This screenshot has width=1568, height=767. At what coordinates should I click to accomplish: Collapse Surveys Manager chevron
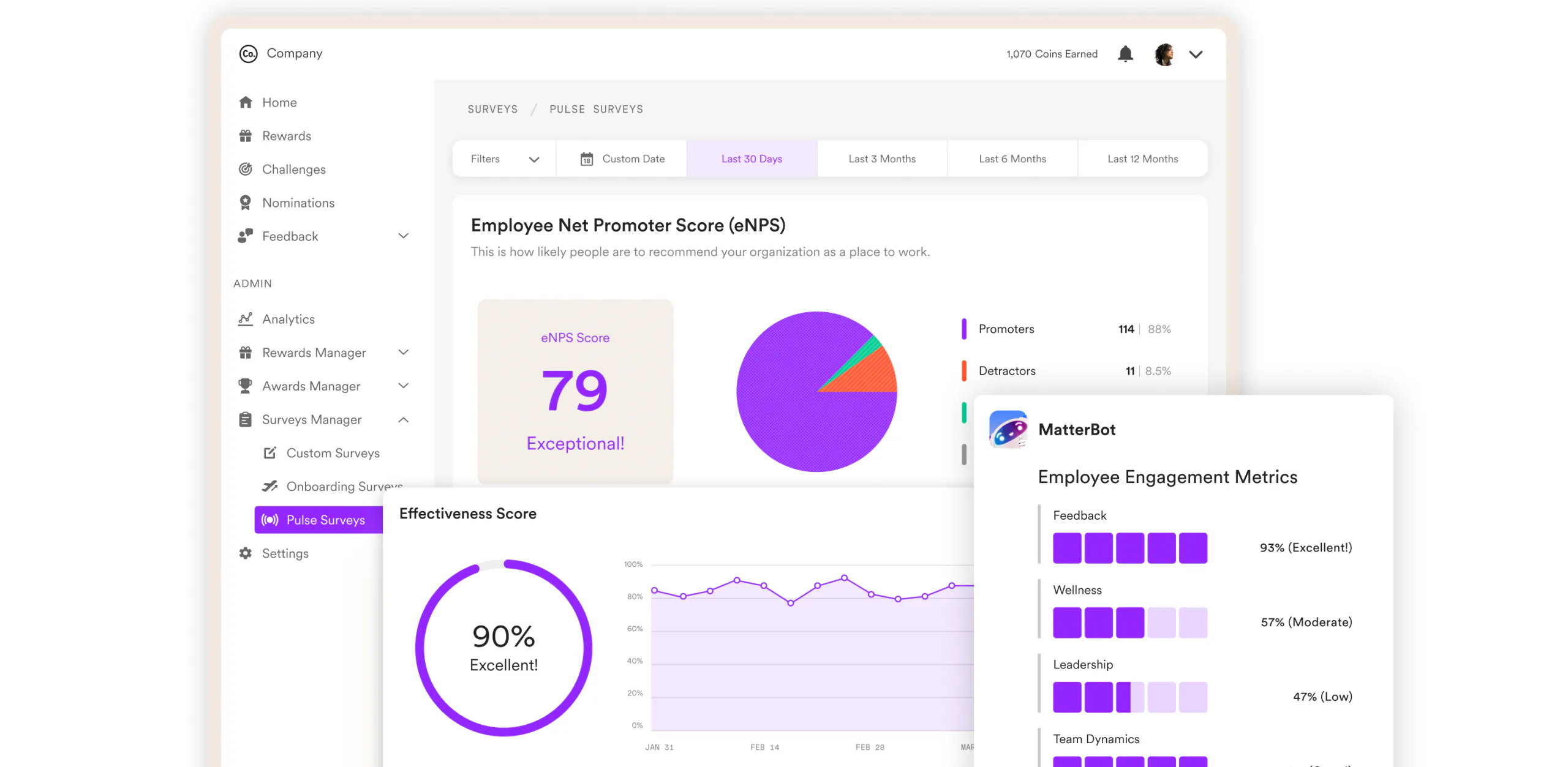tap(403, 419)
